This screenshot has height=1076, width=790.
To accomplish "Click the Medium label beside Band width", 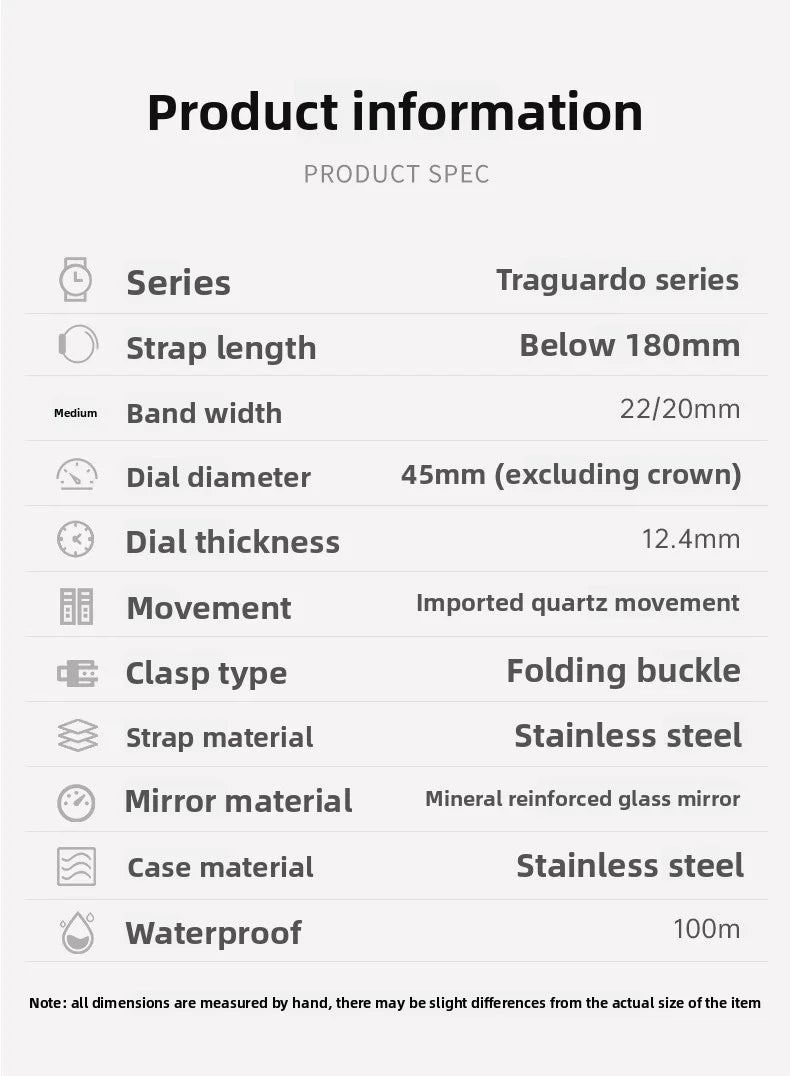I will [75, 413].
